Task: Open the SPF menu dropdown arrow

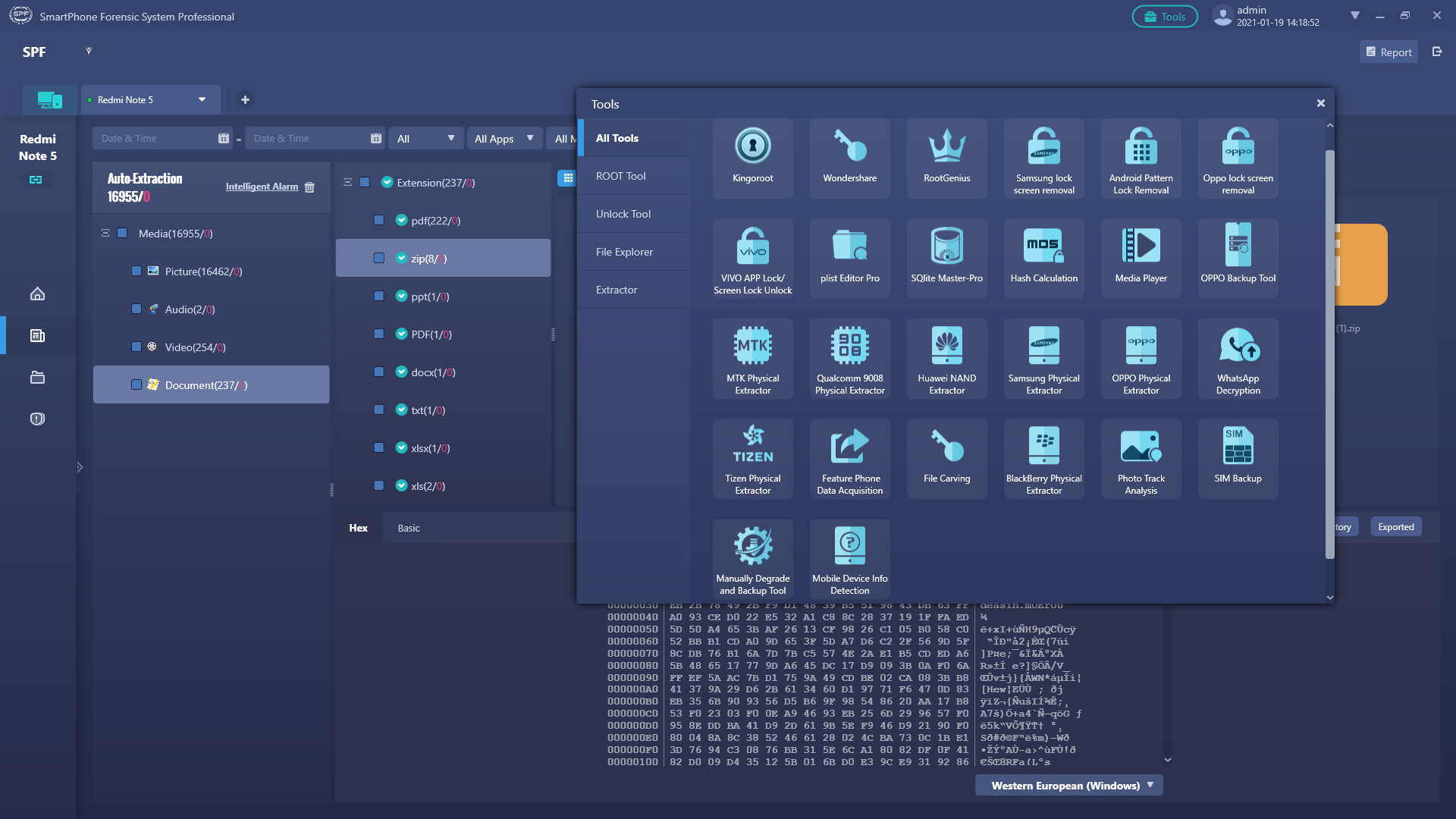Action: coord(89,51)
